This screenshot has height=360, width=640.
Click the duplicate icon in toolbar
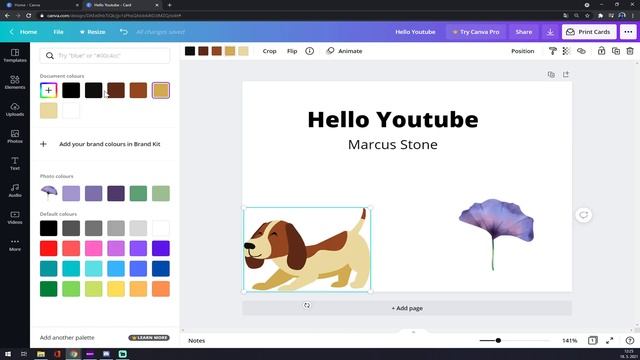click(x=616, y=51)
